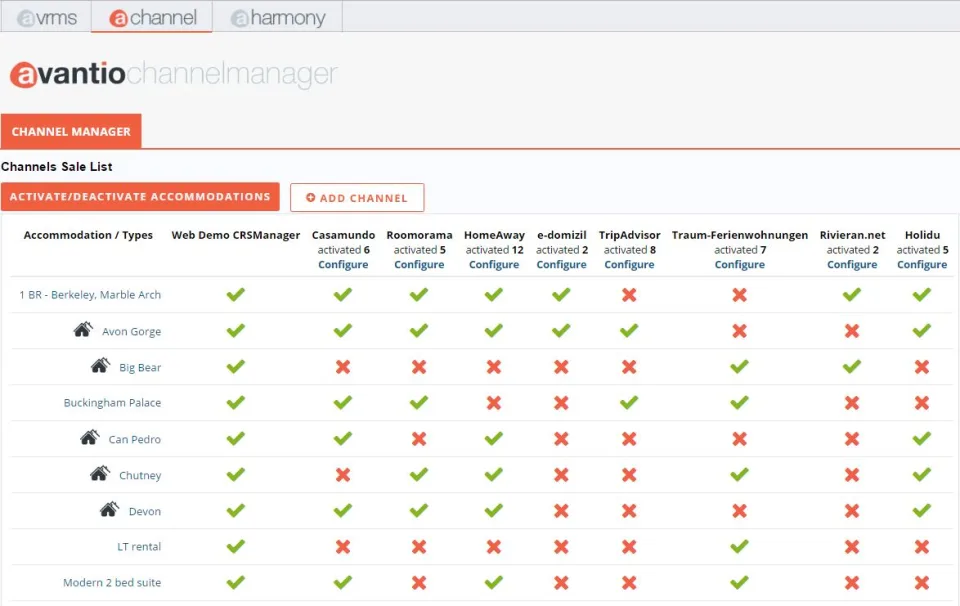The height and width of the screenshot is (606, 960).
Task: Click Holidu checkmark for Can Pedro
Action: tap(922, 438)
